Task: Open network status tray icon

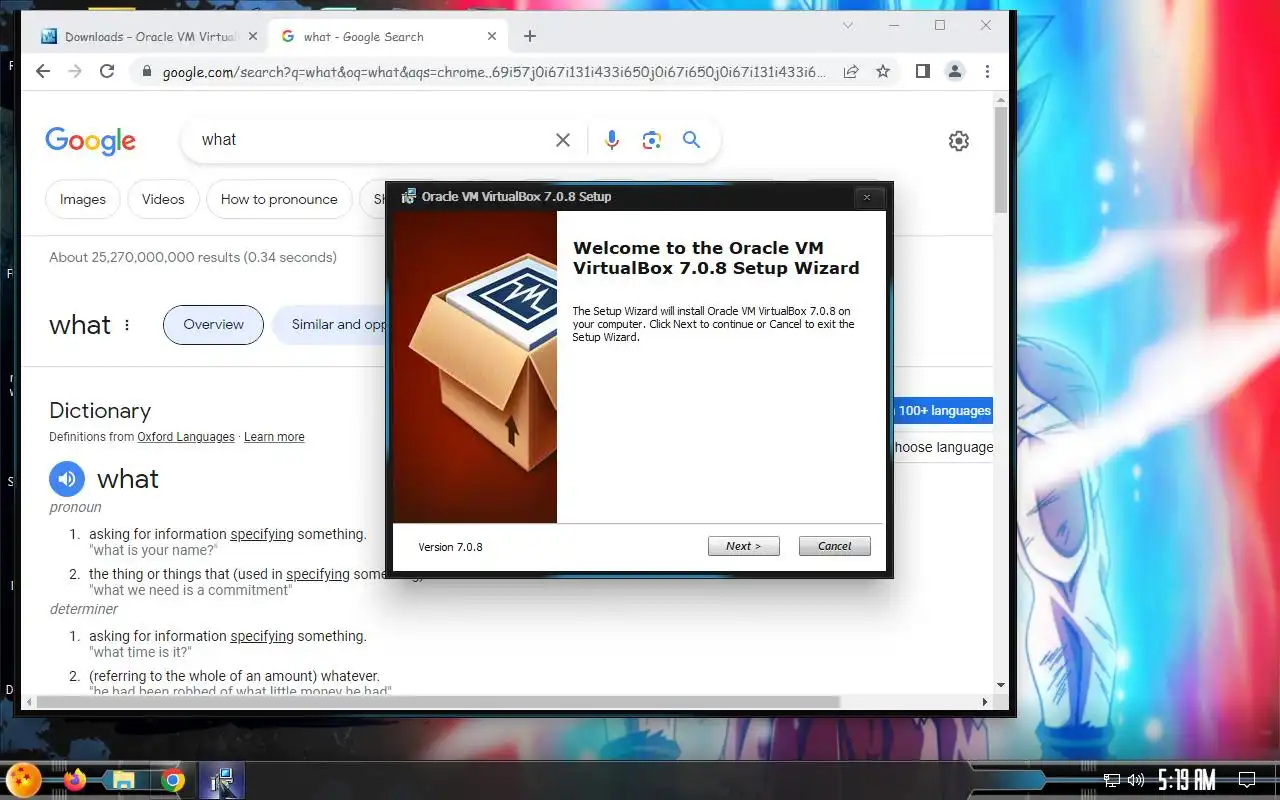Action: tap(1112, 780)
